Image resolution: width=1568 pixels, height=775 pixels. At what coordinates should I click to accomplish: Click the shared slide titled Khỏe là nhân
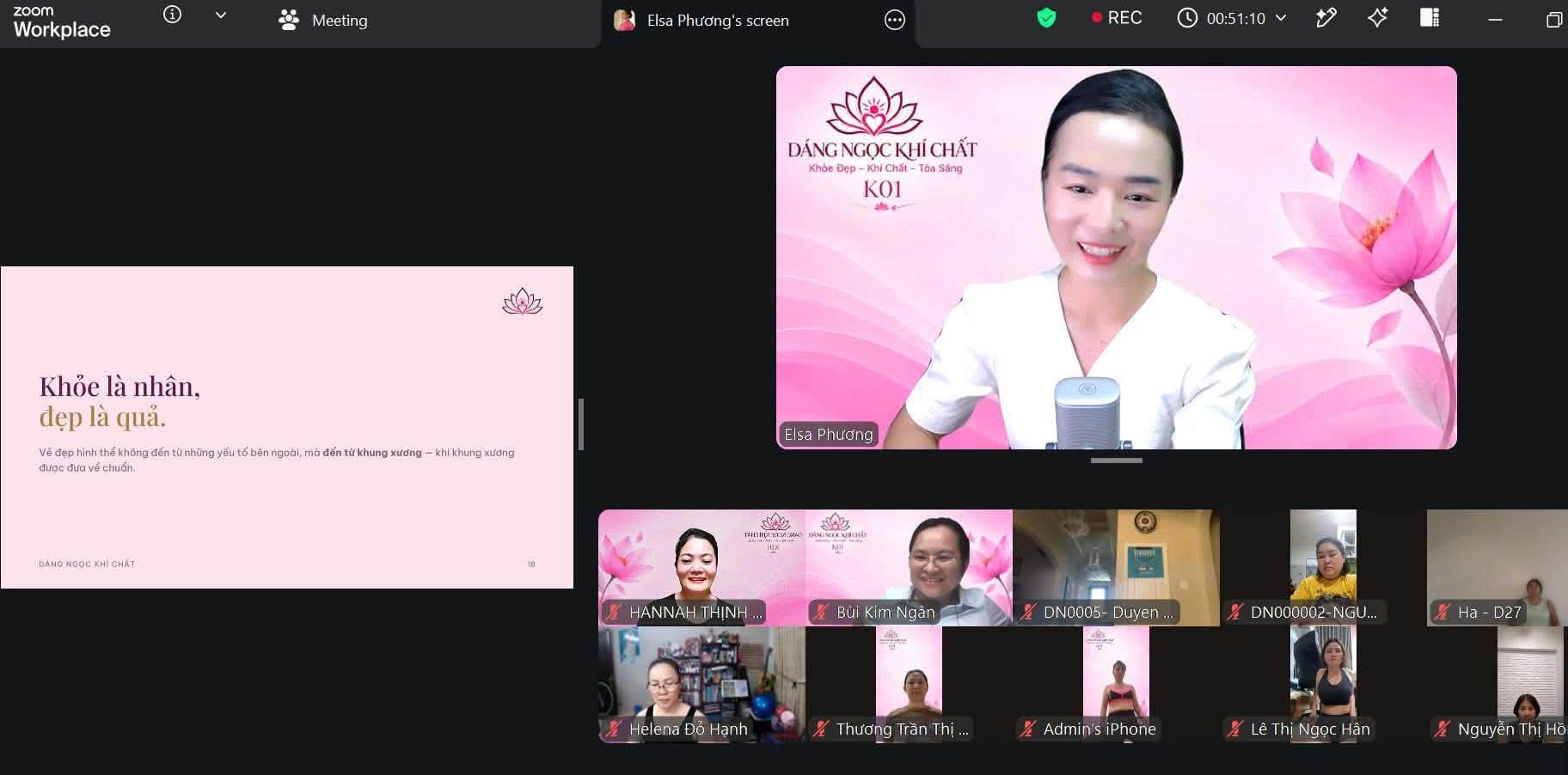pos(287,427)
